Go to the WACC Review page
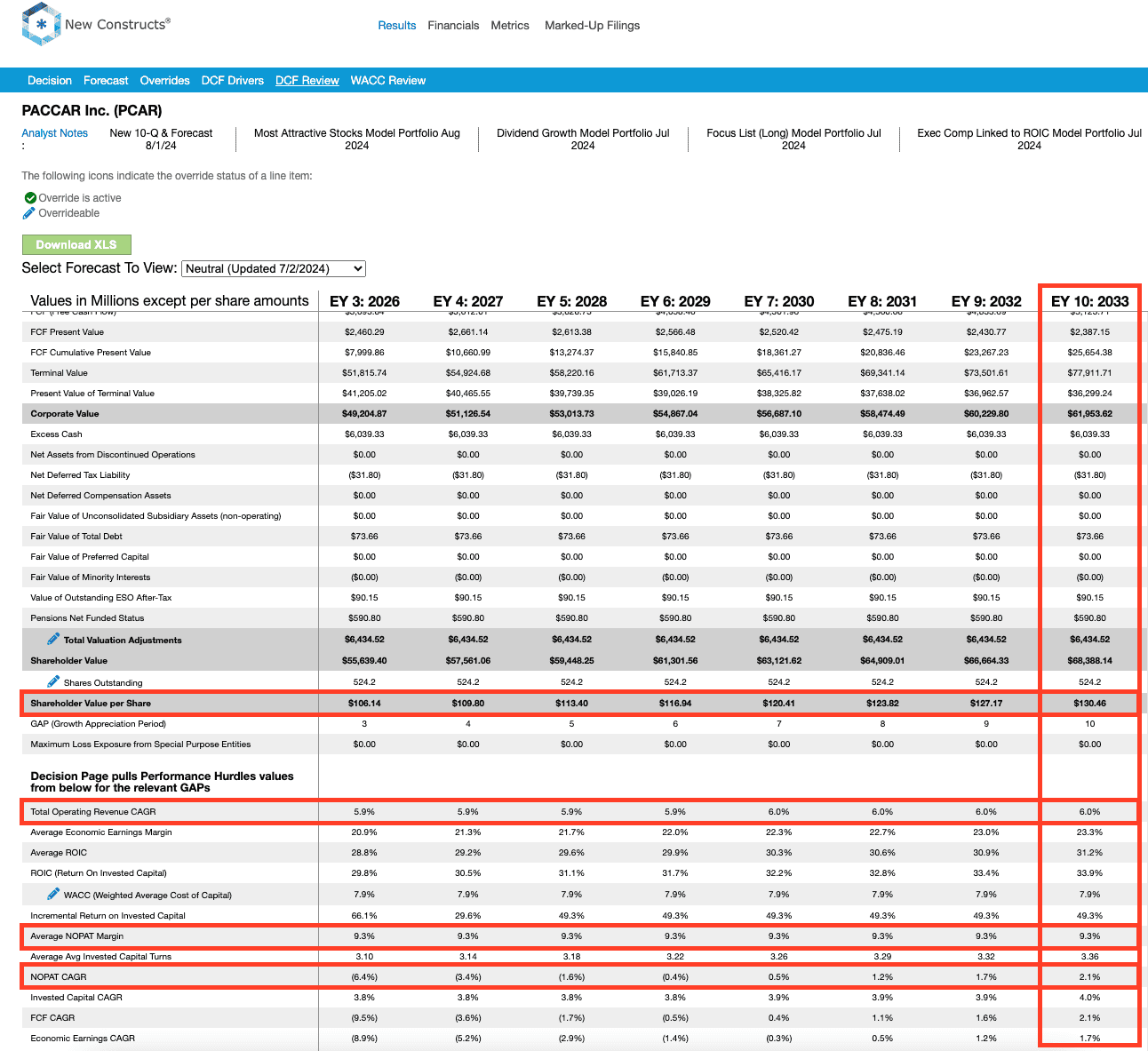The height and width of the screenshot is (1051, 1148). [388, 80]
